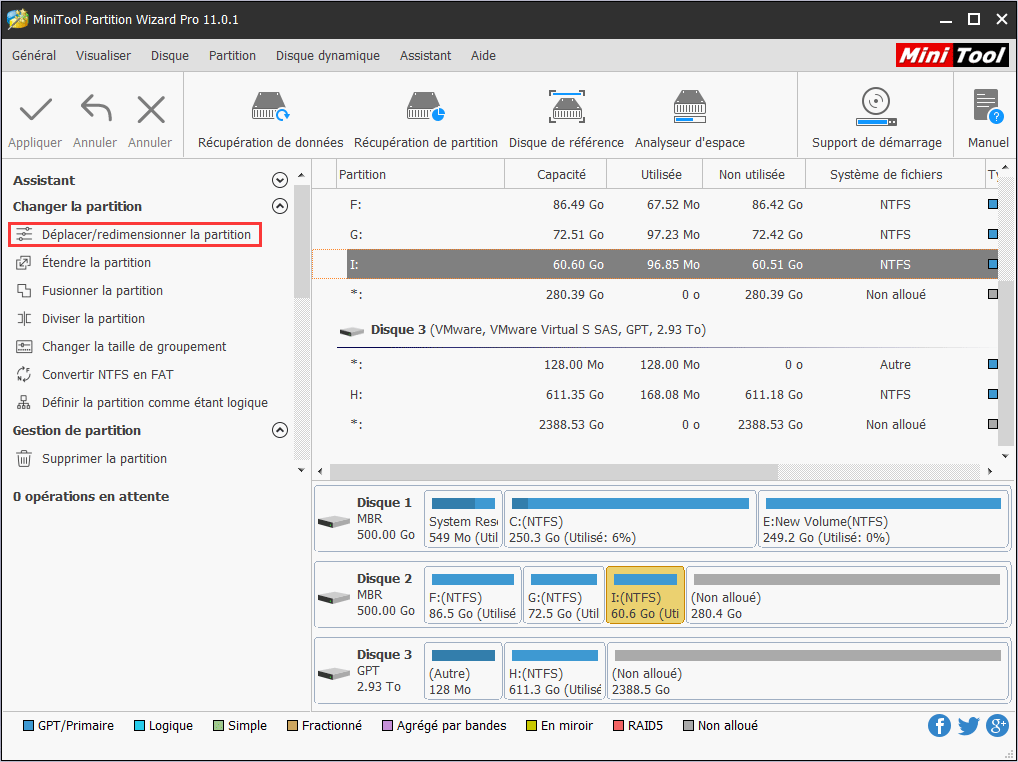Viewport: 1018px width, 762px height.
Task: Select the 128.00 Mo Autre partition row
Action: point(656,365)
